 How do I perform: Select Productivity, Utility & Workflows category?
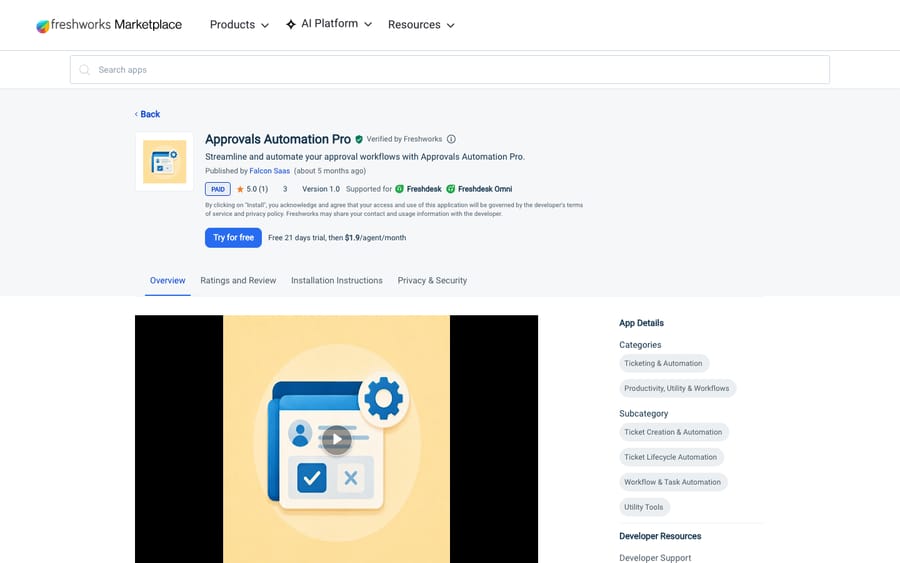677,389
